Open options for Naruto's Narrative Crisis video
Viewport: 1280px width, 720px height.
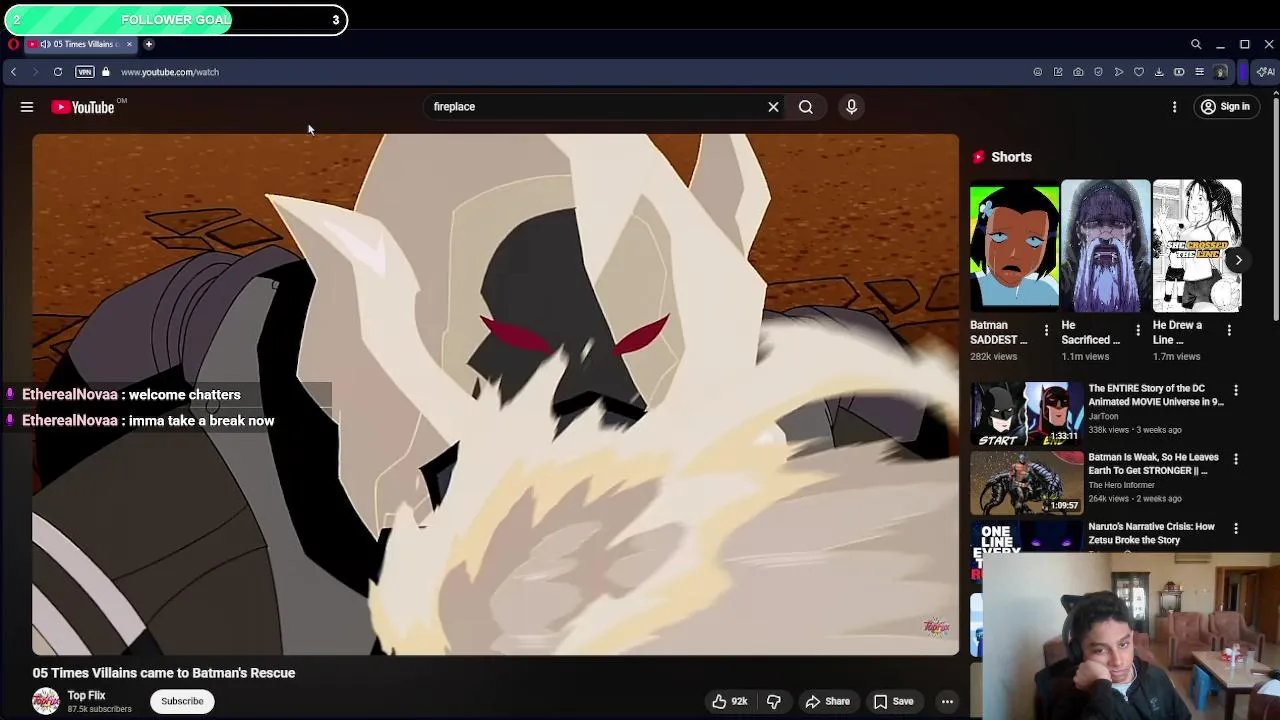click(x=1236, y=528)
